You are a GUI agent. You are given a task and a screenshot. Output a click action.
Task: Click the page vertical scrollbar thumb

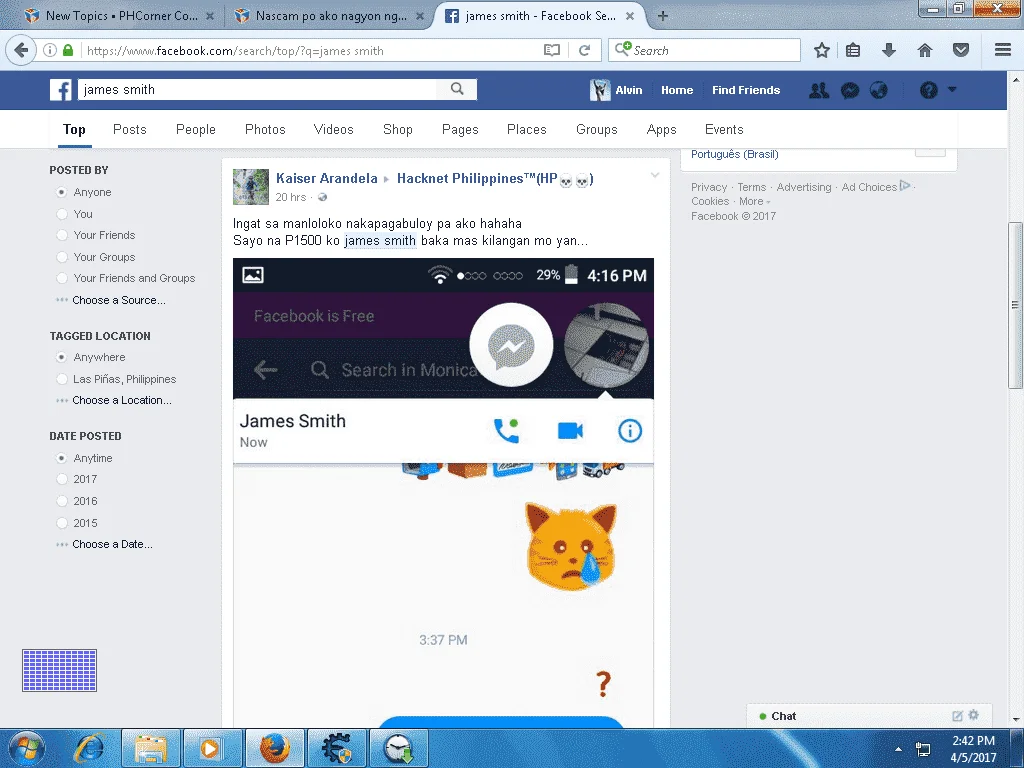point(1015,305)
